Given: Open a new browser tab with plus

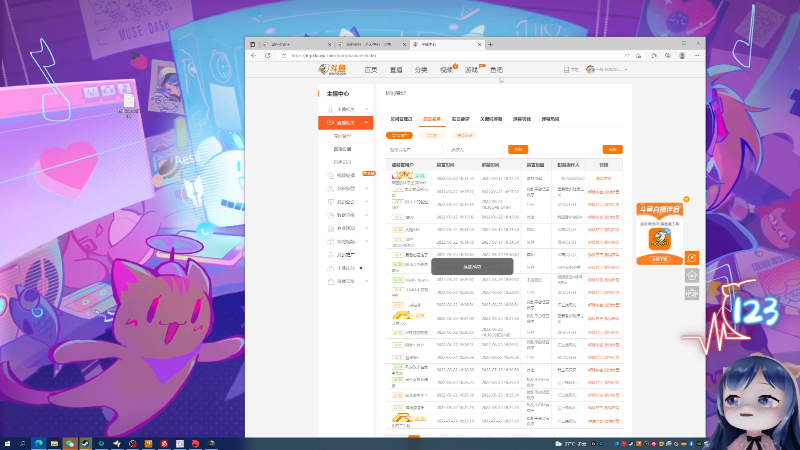Looking at the screenshot, I should coord(490,44).
